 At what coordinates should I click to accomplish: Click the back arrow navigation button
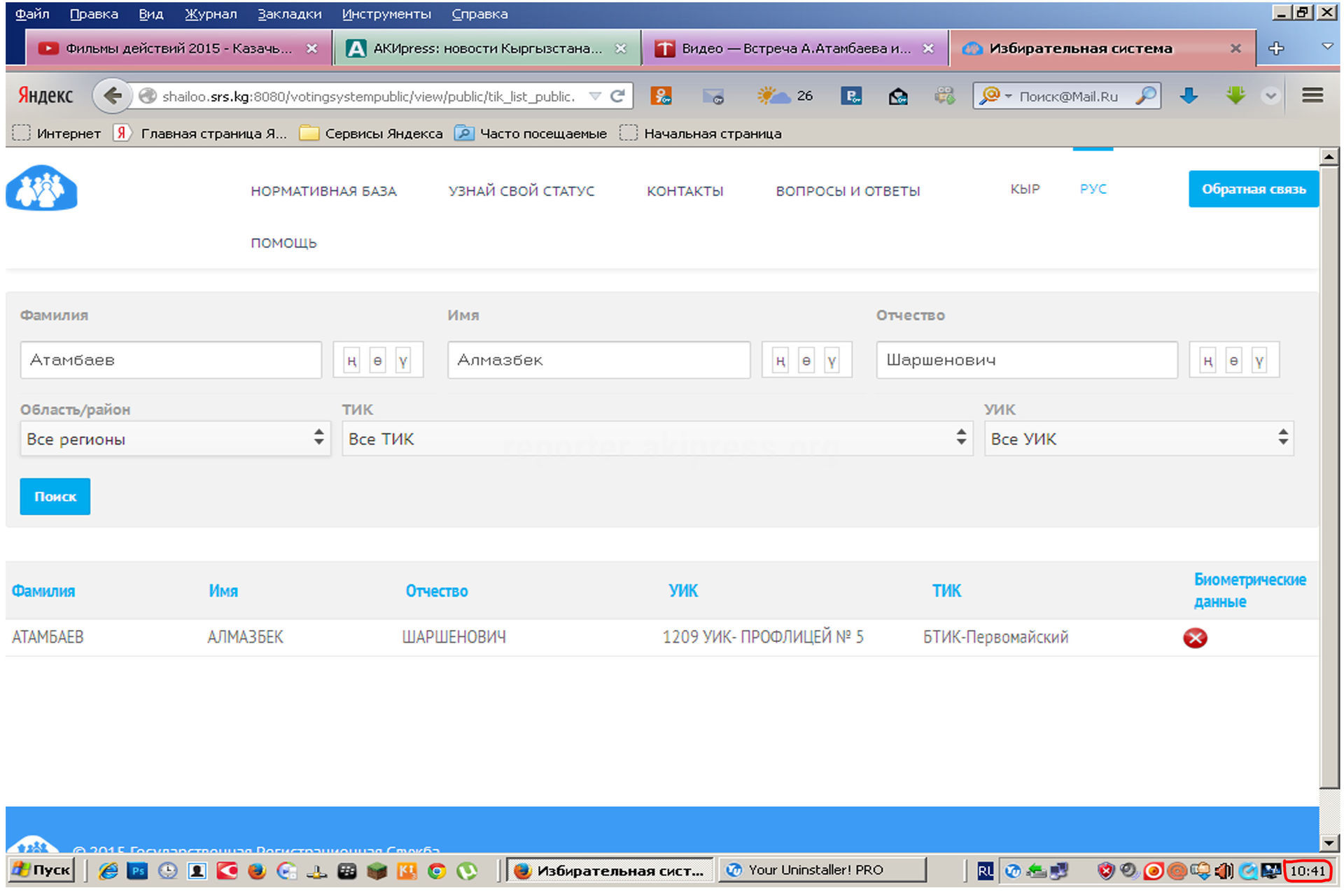click(x=112, y=96)
